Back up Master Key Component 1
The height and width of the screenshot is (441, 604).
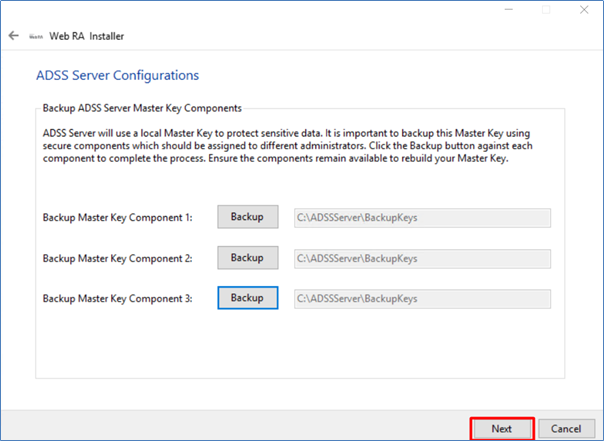click(248, 217)
